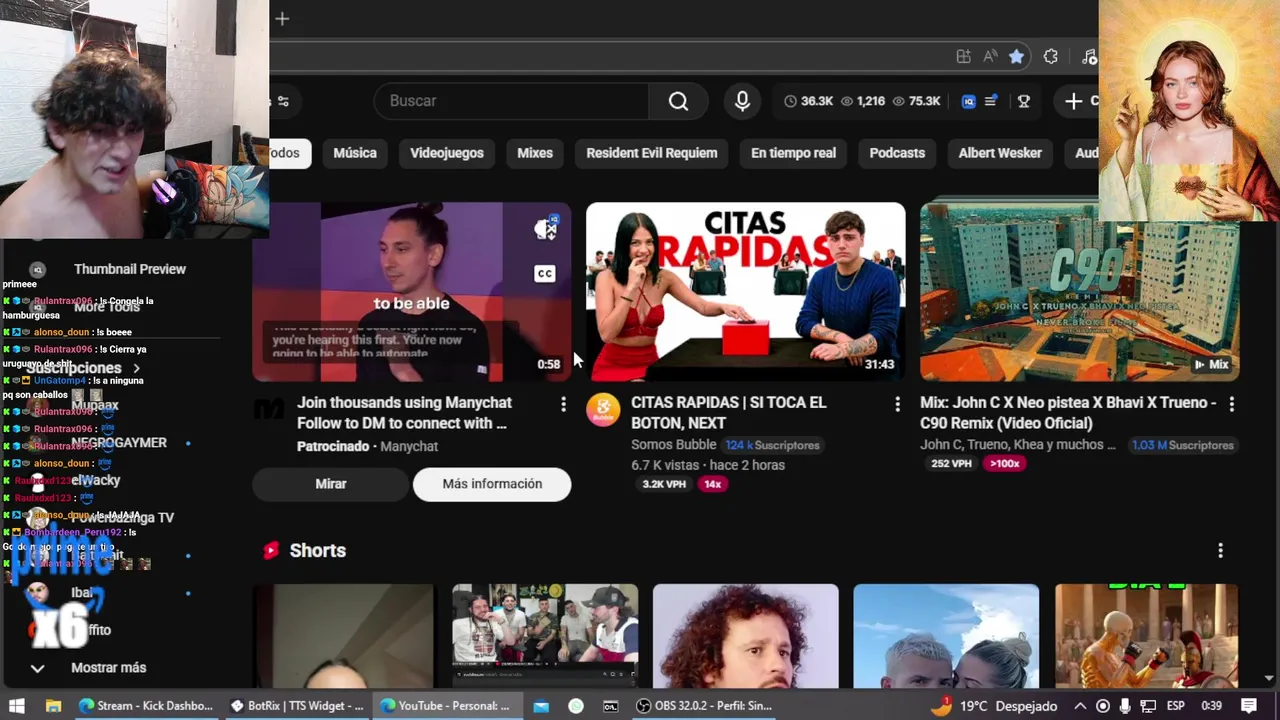Click the Create plus button

tap(1079, 101)
